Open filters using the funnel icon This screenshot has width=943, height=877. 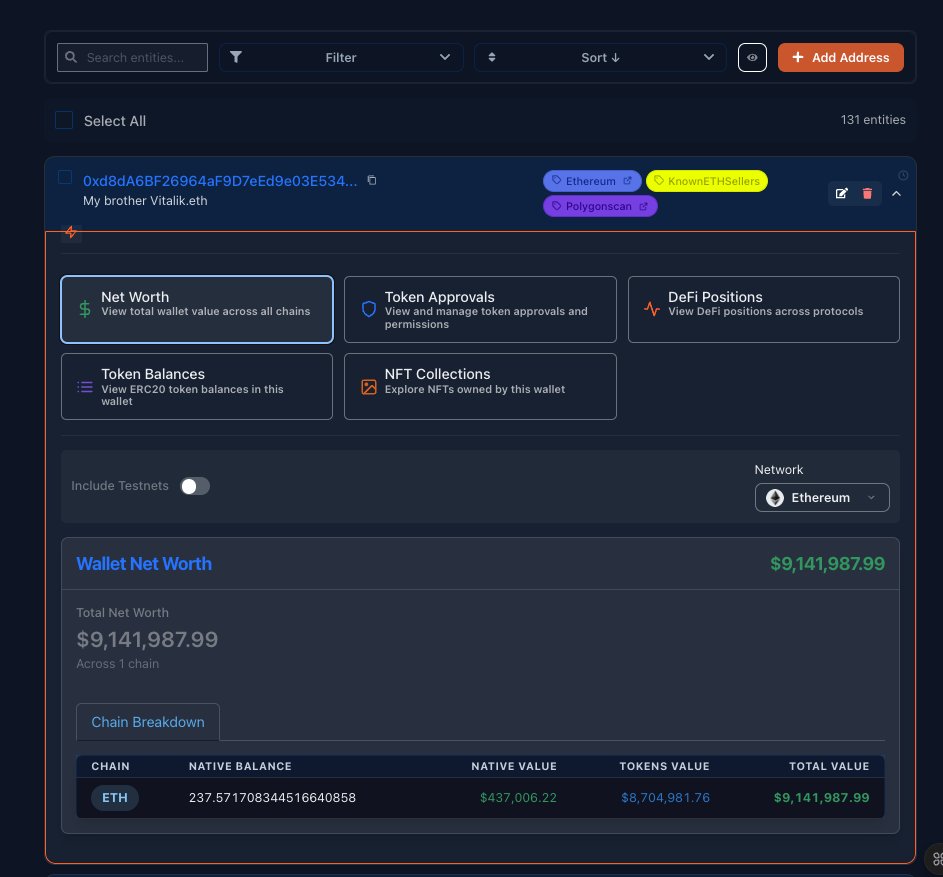point(236,57)
